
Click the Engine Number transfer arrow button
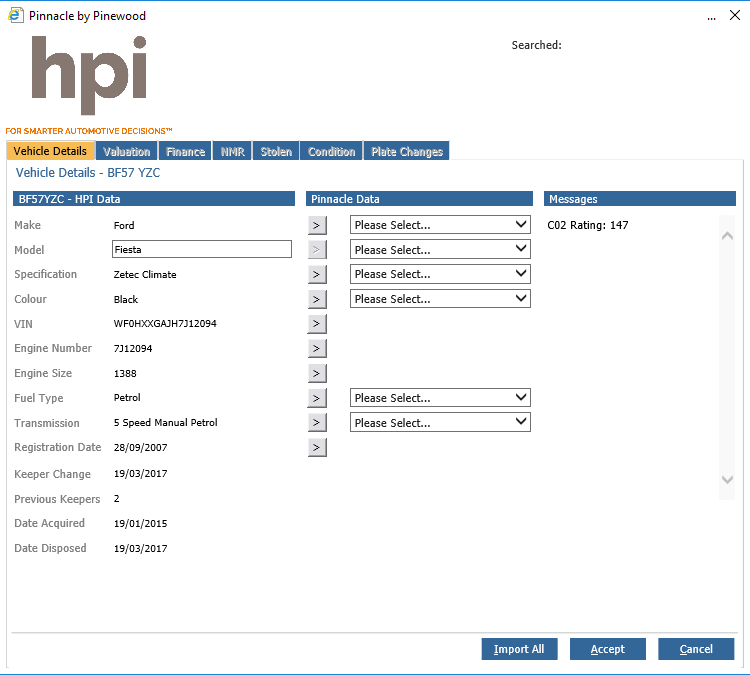[x=317, y=349]
